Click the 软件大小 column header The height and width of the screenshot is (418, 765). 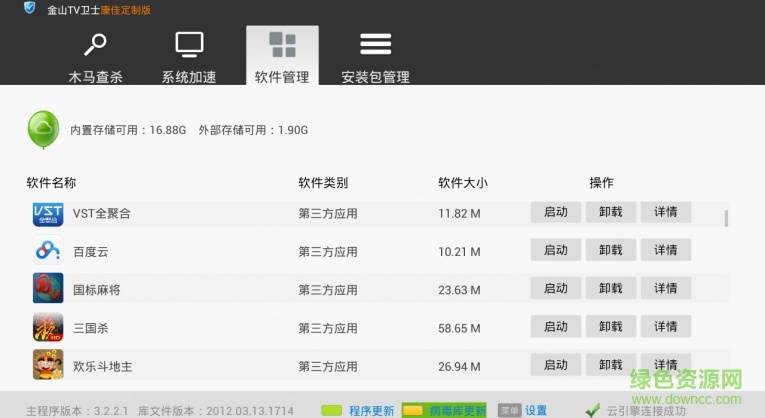tap(463, 183)
